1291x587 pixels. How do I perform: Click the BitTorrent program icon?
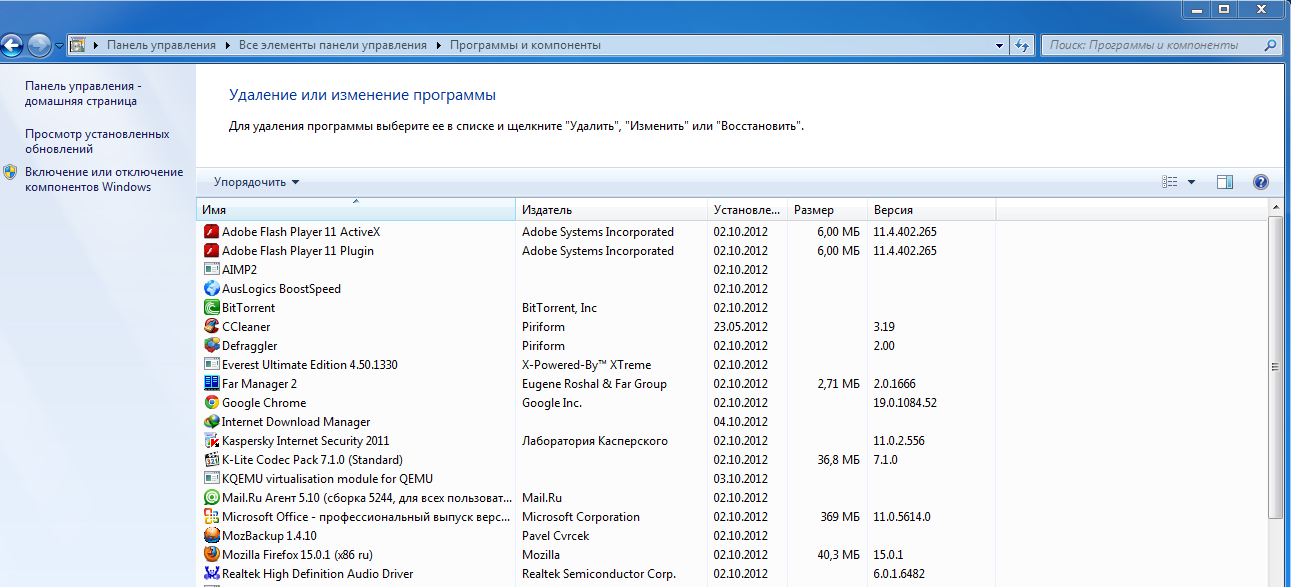click(x=211, y=308)
